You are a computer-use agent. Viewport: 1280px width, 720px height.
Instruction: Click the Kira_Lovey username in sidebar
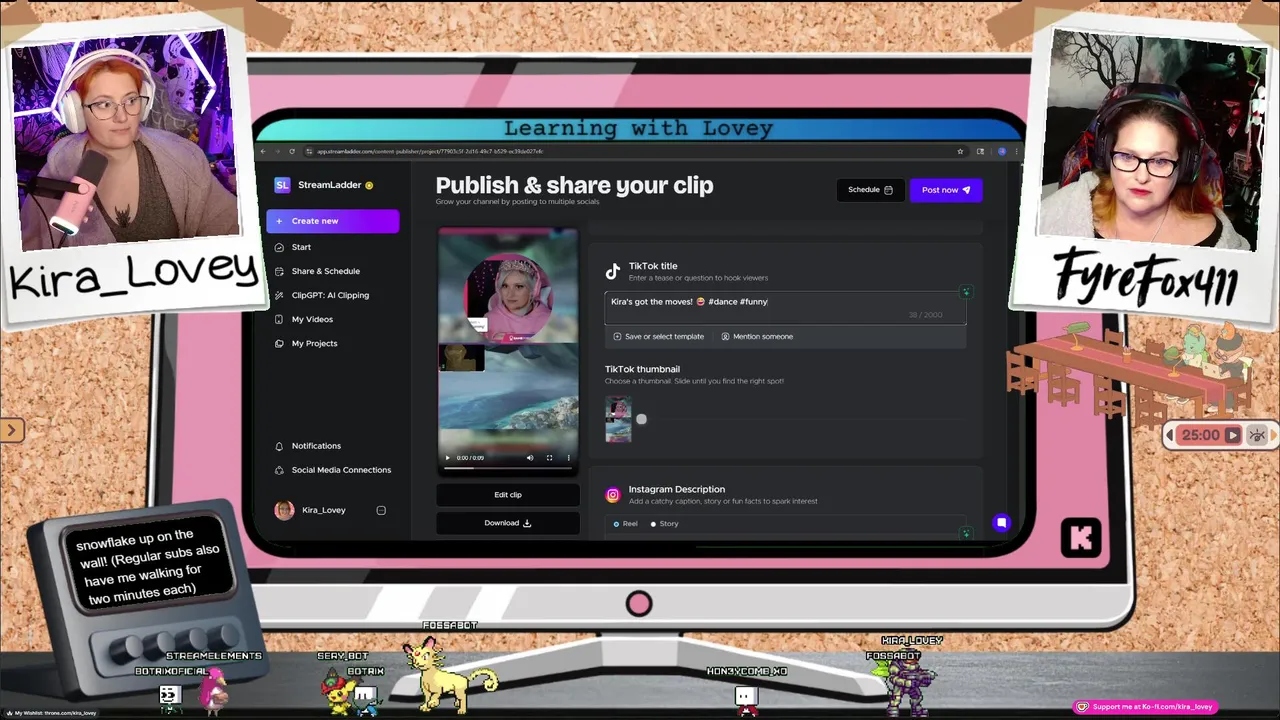(x=324, y=510)
